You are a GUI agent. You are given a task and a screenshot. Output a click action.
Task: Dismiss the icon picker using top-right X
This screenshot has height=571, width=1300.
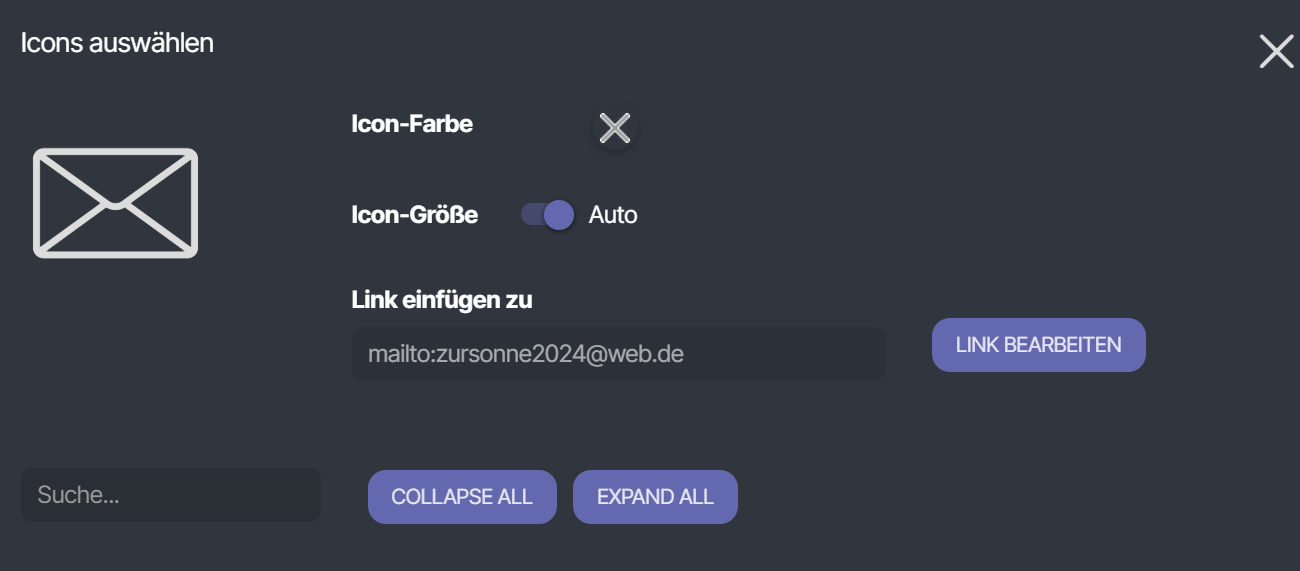tap(1276, 51)
